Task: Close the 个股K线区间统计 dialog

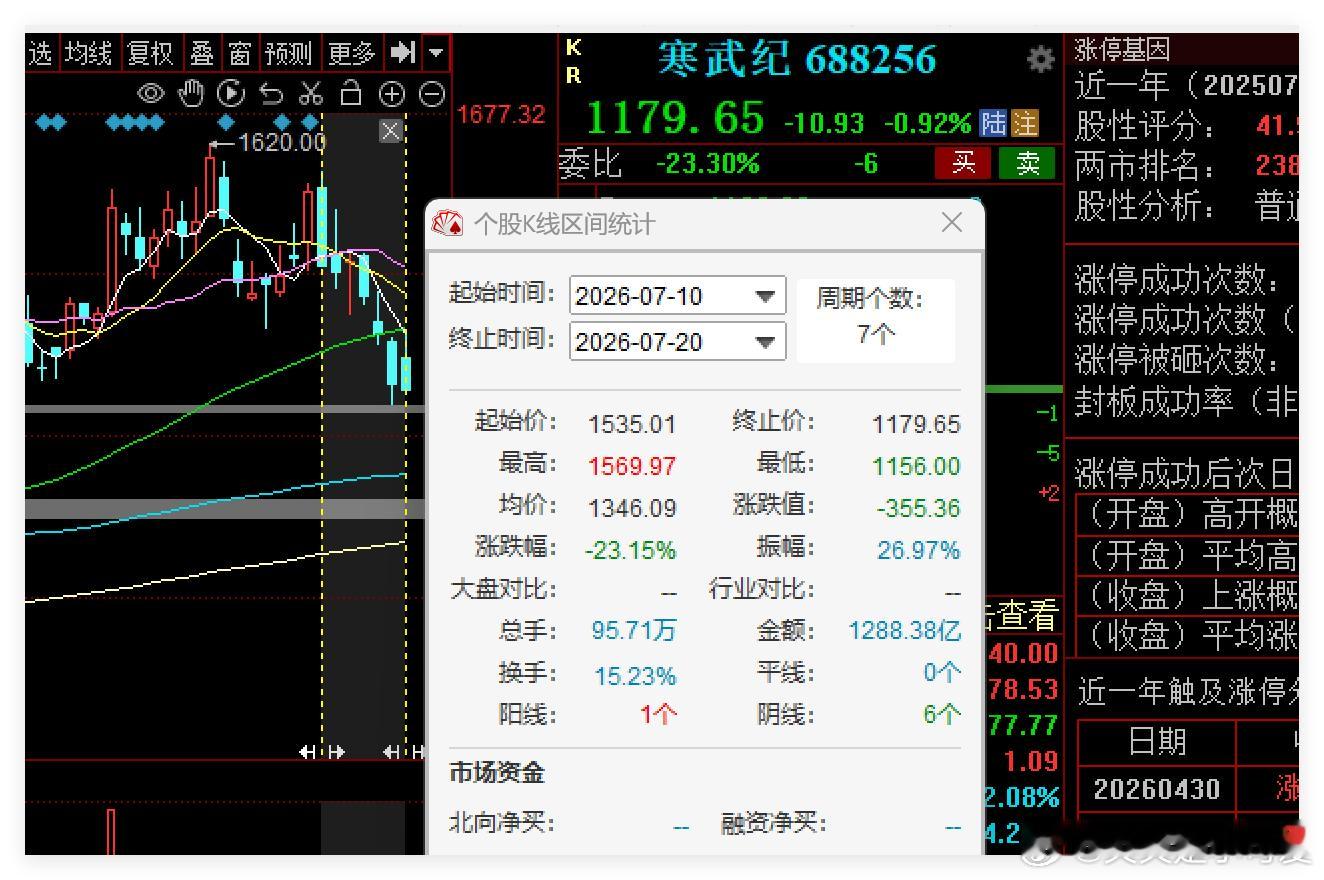Action: [x=952, y=222]
